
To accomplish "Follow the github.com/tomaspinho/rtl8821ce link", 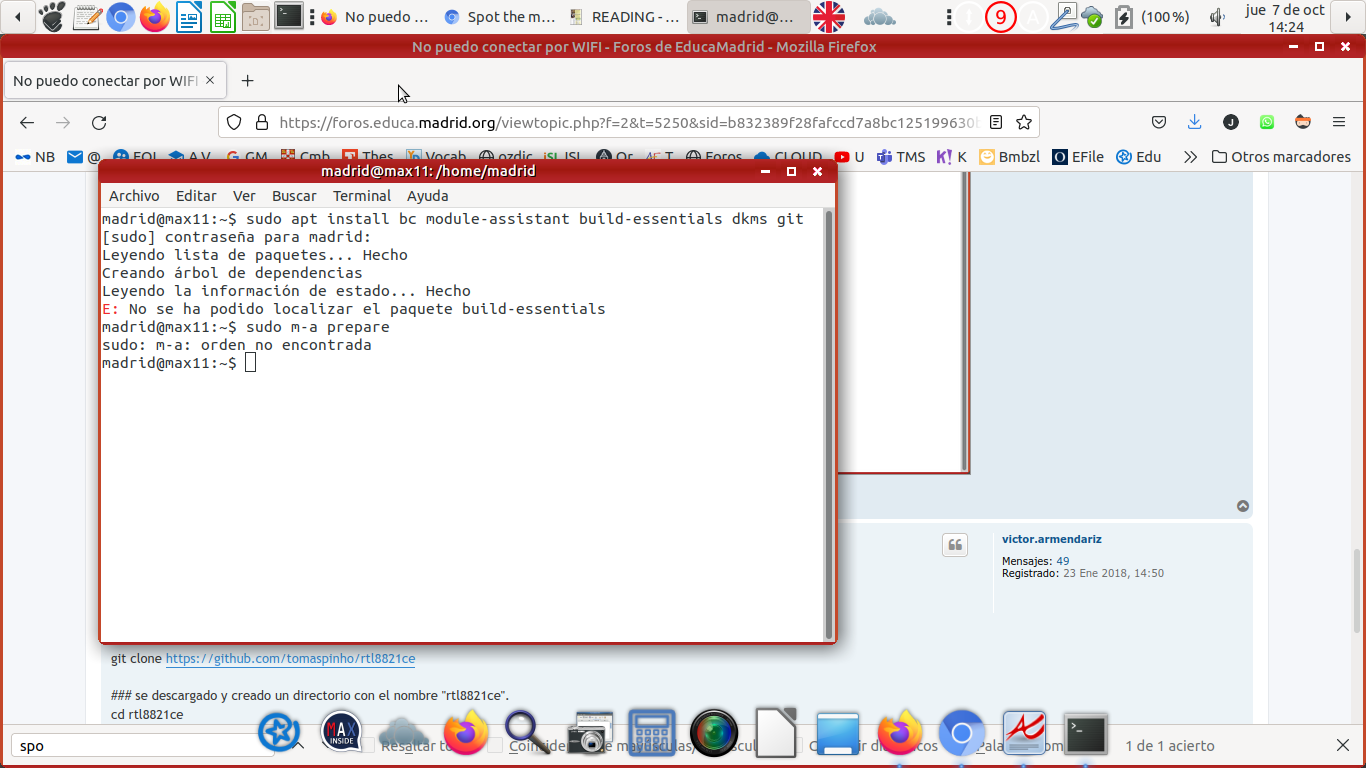I will [290, 659].
